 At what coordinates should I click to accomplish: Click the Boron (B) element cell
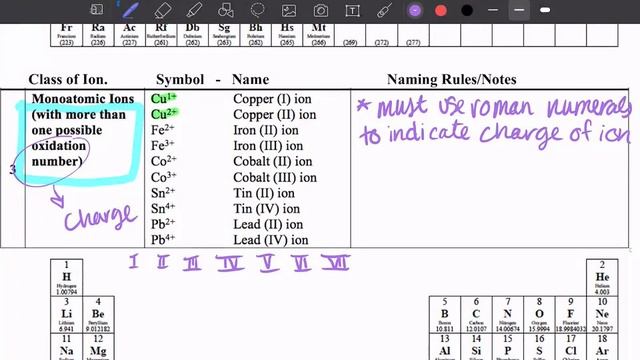pyautogui.click(x=445, y=314)
